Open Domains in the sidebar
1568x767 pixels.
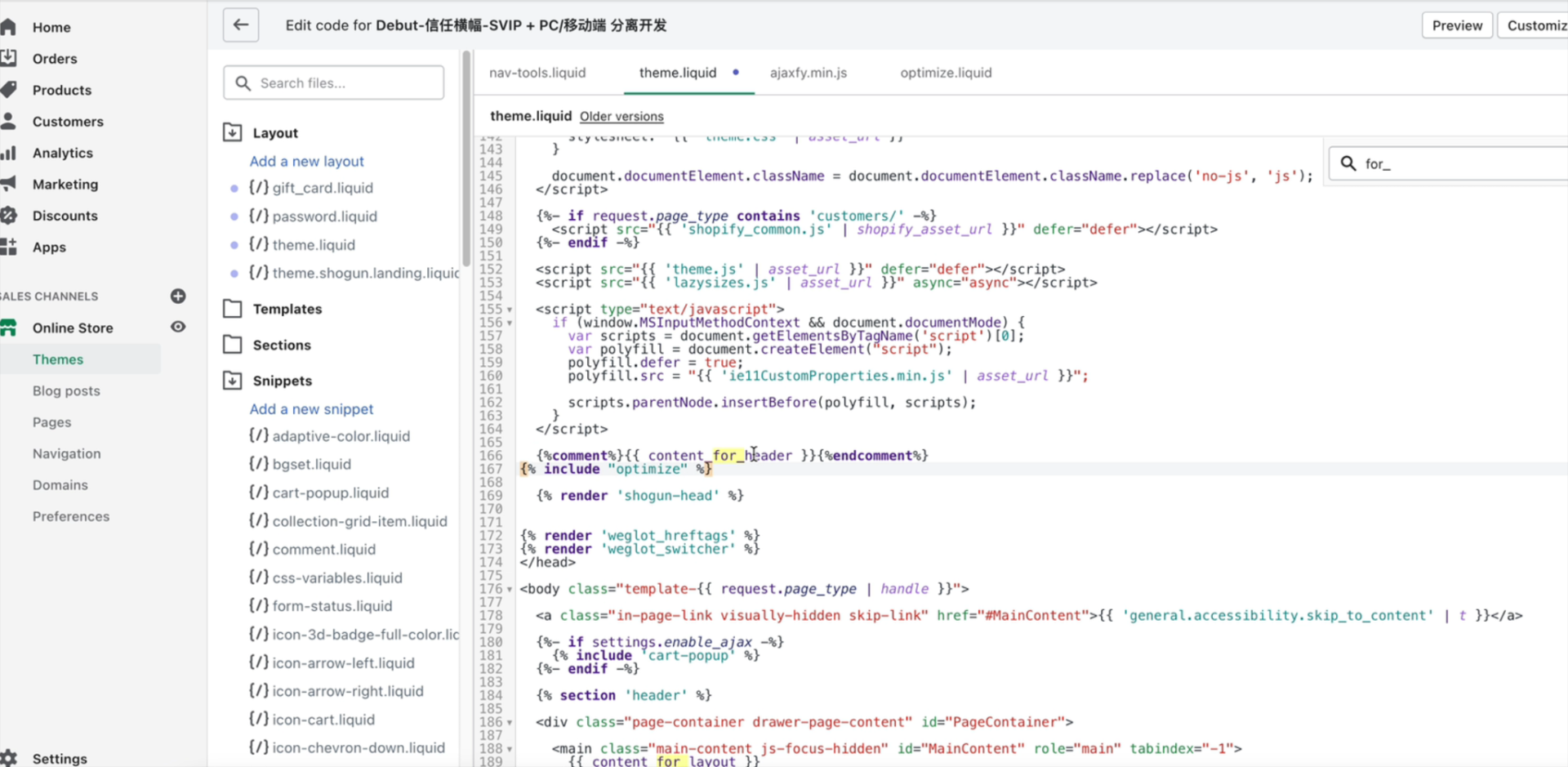[60, 484]
